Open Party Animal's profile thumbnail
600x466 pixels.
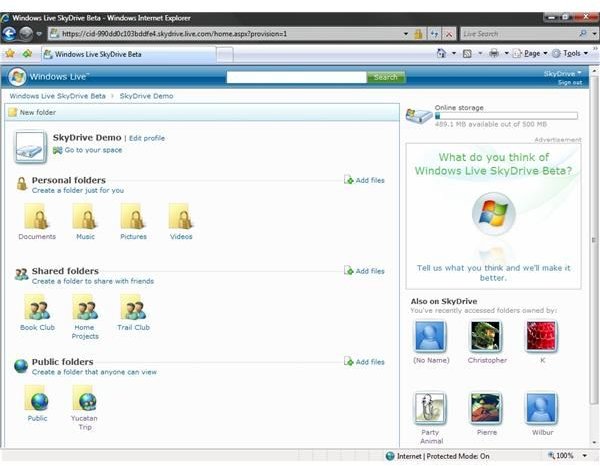[430, 409]
